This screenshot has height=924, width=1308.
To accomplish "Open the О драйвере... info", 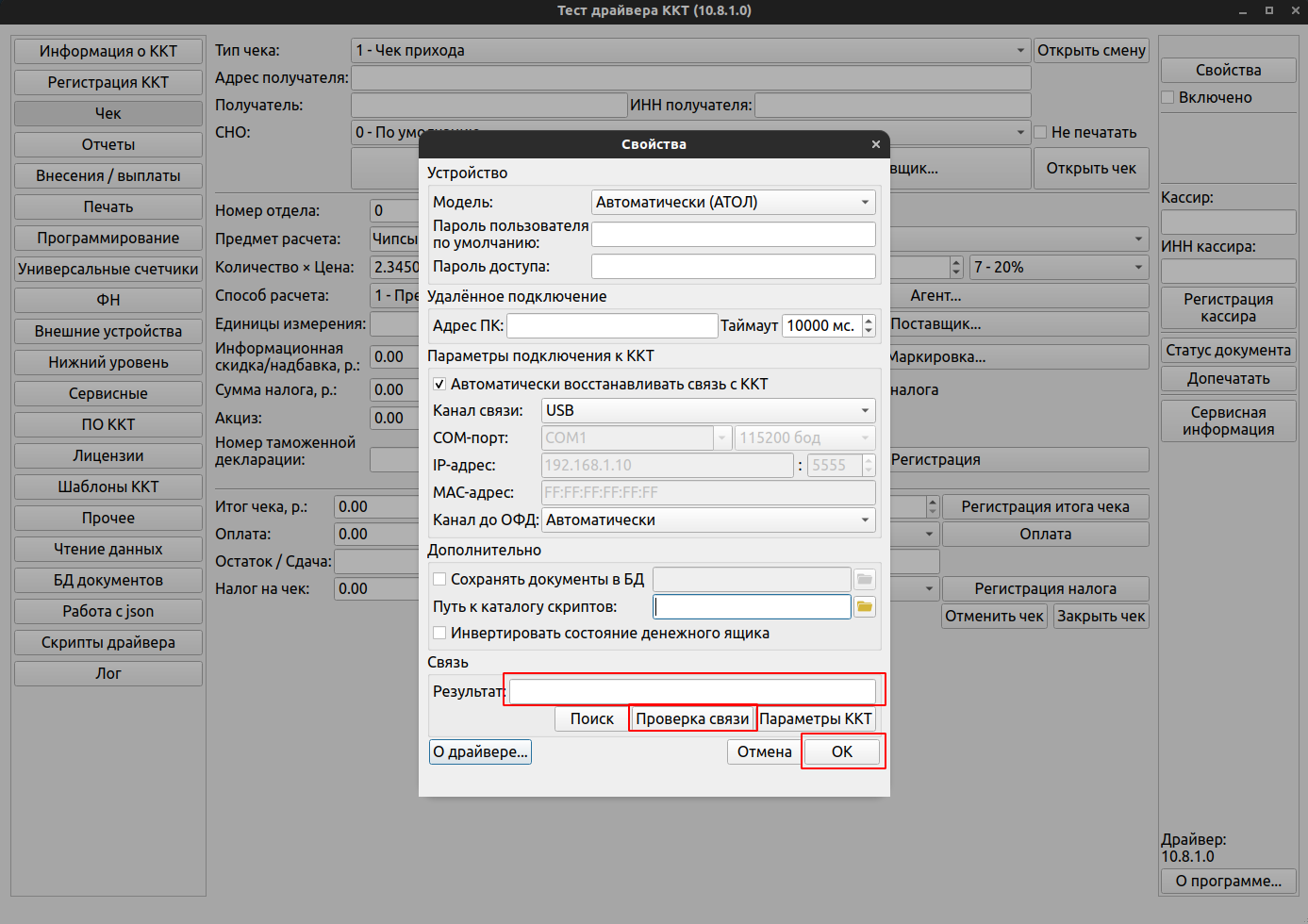I will [480, 751].
